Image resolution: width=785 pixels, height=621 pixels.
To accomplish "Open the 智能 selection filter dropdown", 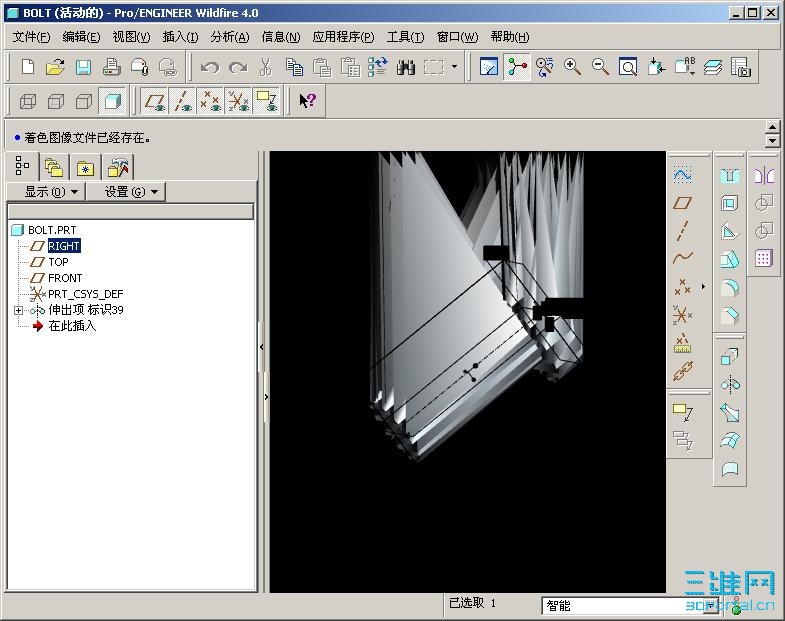I will (x=710, y=605).
